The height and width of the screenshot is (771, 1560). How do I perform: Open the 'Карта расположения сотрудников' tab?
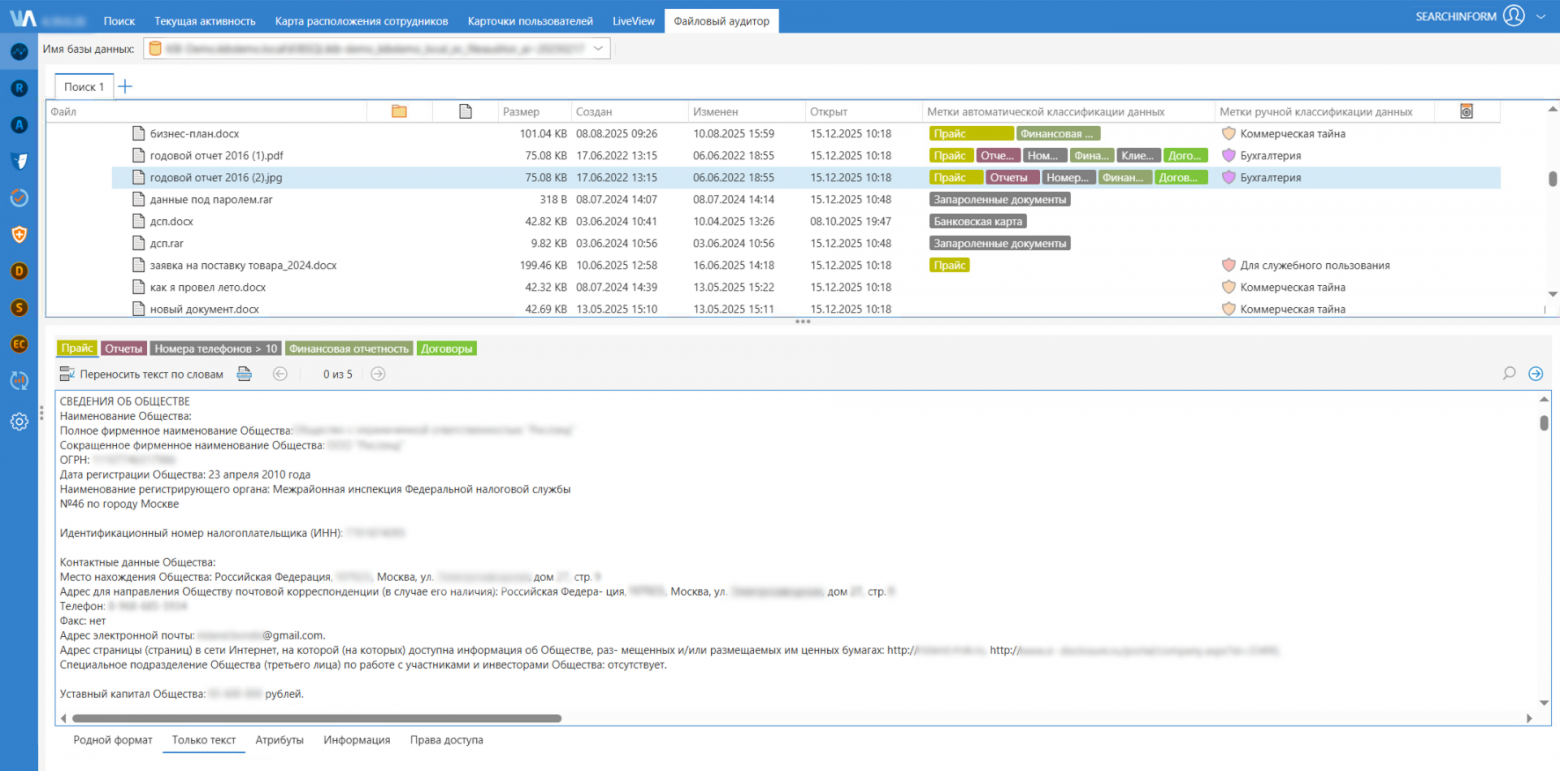point(362,21)
